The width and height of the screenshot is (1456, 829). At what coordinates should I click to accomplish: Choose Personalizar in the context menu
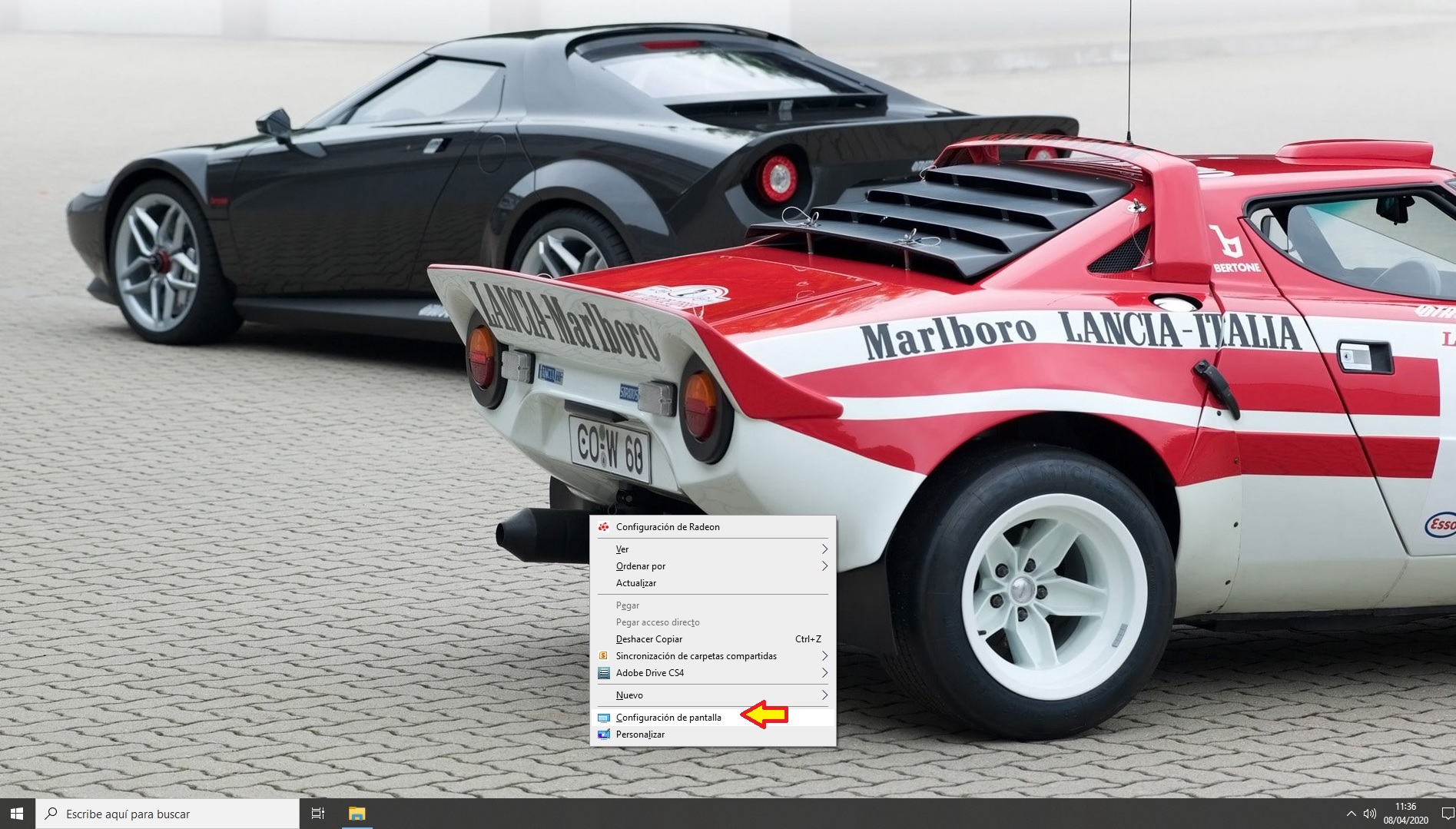point(712,734)
